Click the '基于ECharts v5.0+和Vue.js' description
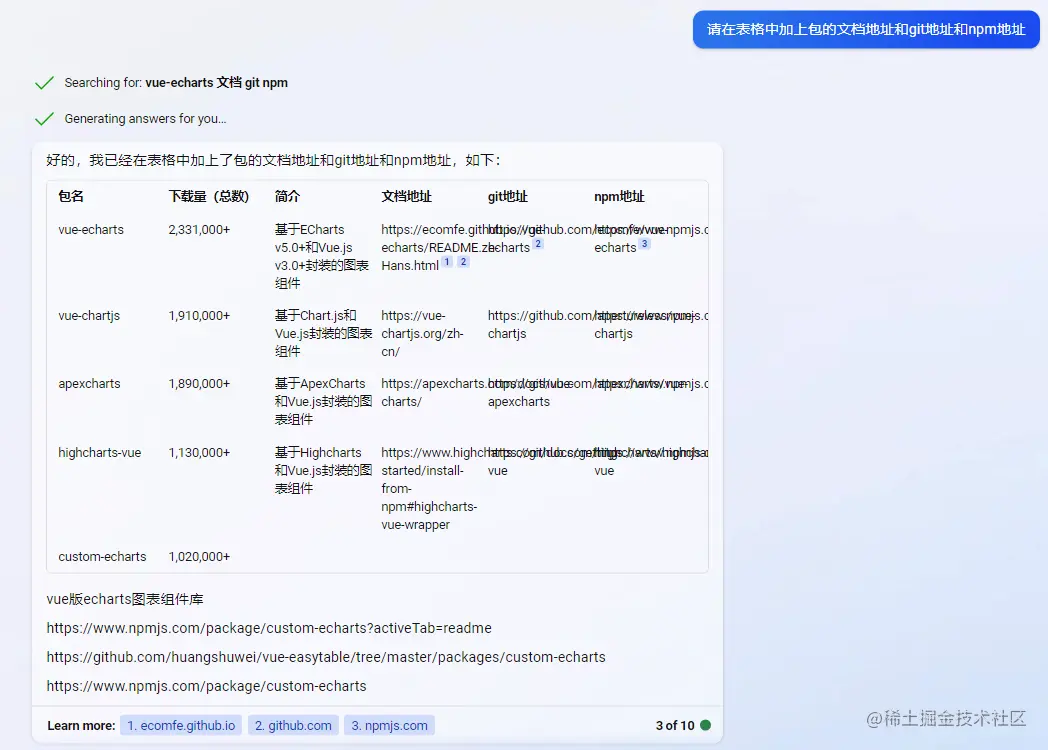1048x750 pixels. [x=321, y=257]
